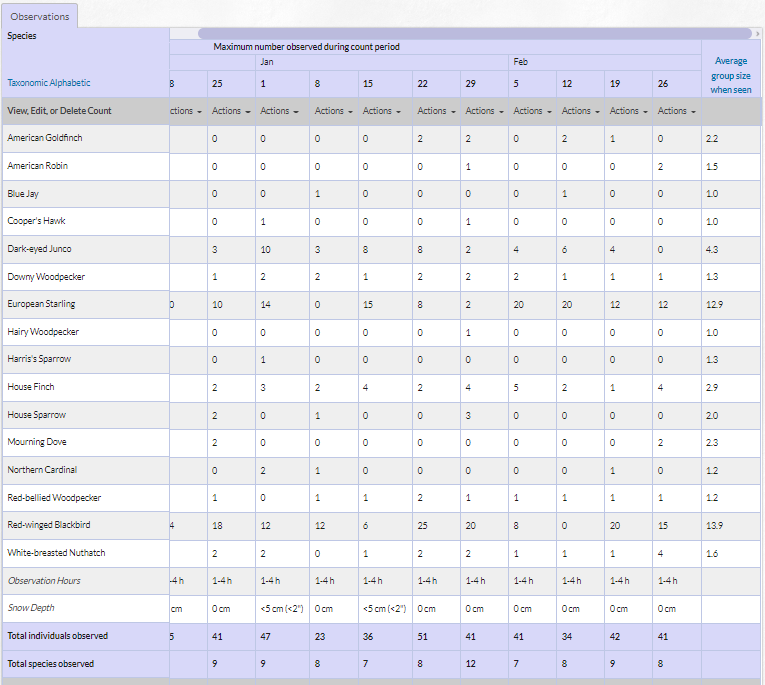Select the Downy Woodpecker species row label
Image resolution: width=765 pixels, height=685 pixels.
click(46, 277)
